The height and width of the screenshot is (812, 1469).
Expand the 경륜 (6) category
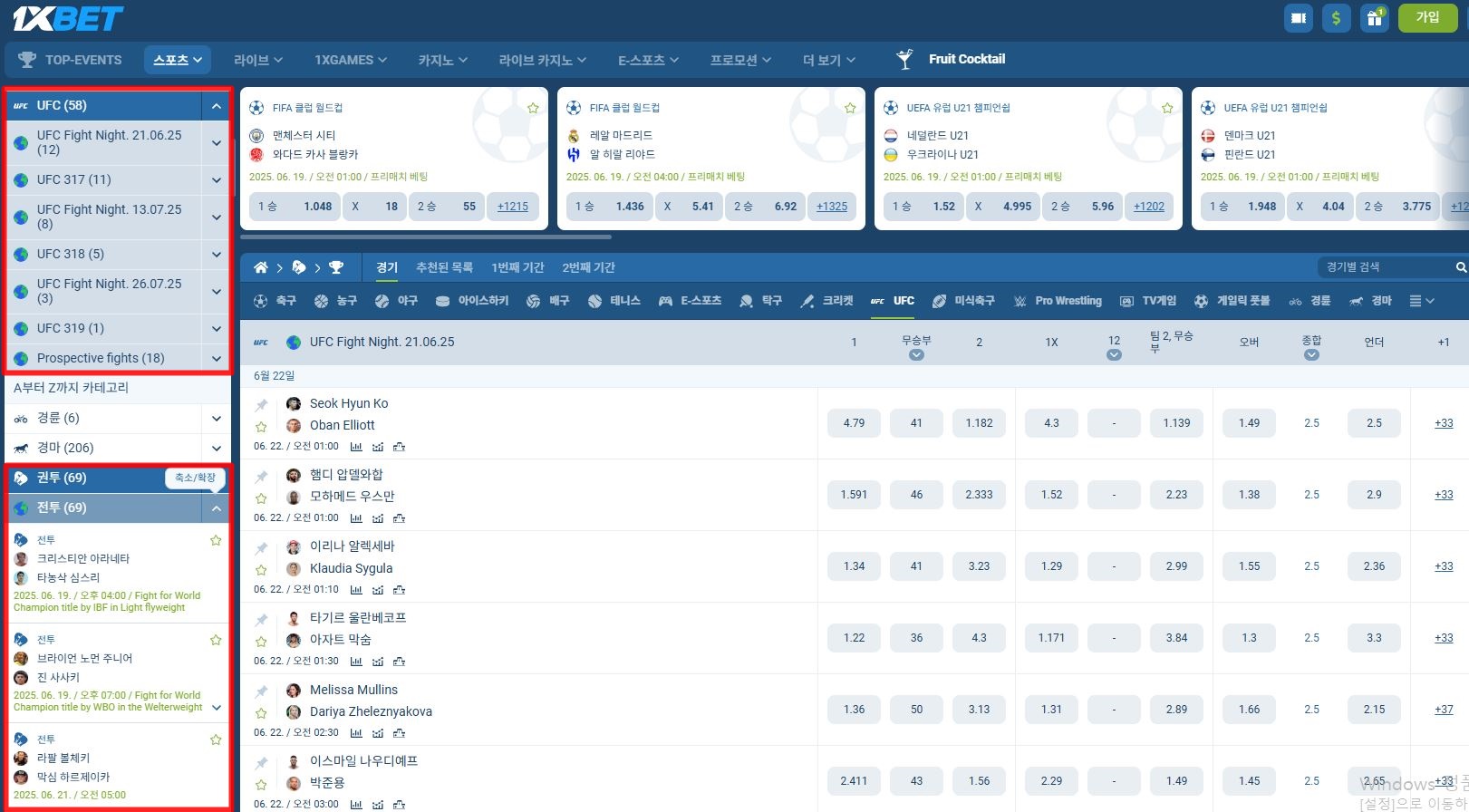pos(216,419)
